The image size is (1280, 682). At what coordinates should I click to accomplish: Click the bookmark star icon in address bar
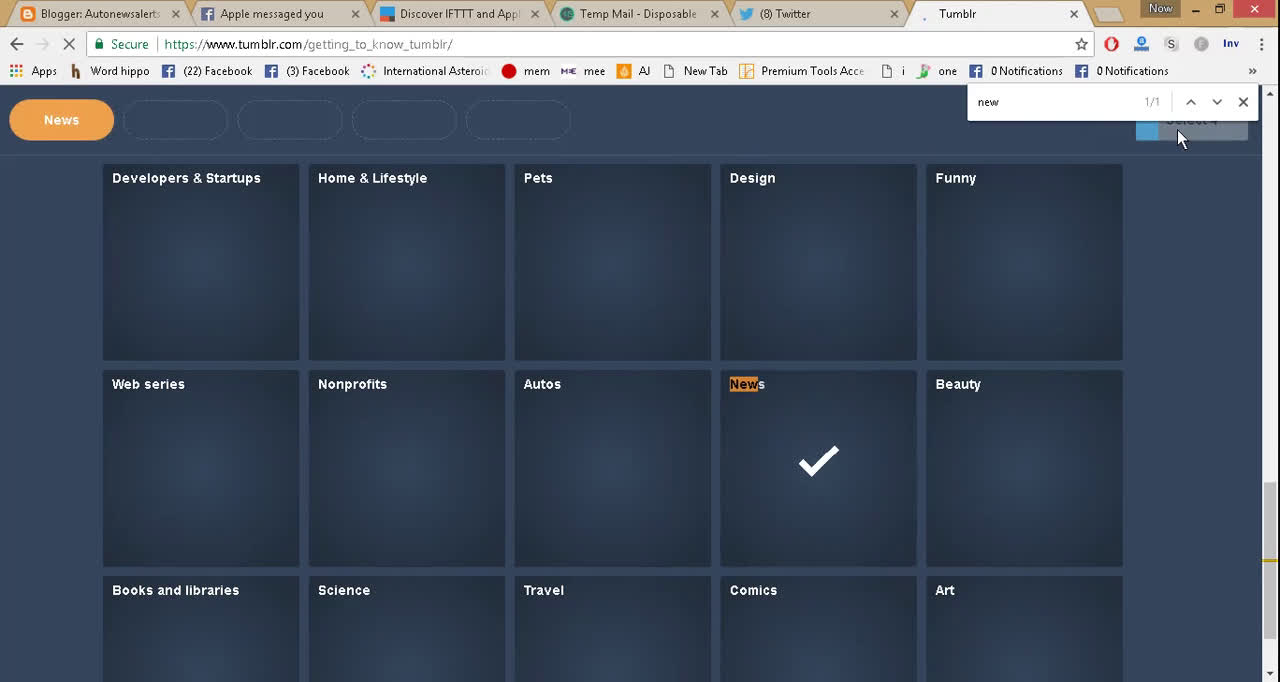pyautogui.click(x=1081, y=44)
